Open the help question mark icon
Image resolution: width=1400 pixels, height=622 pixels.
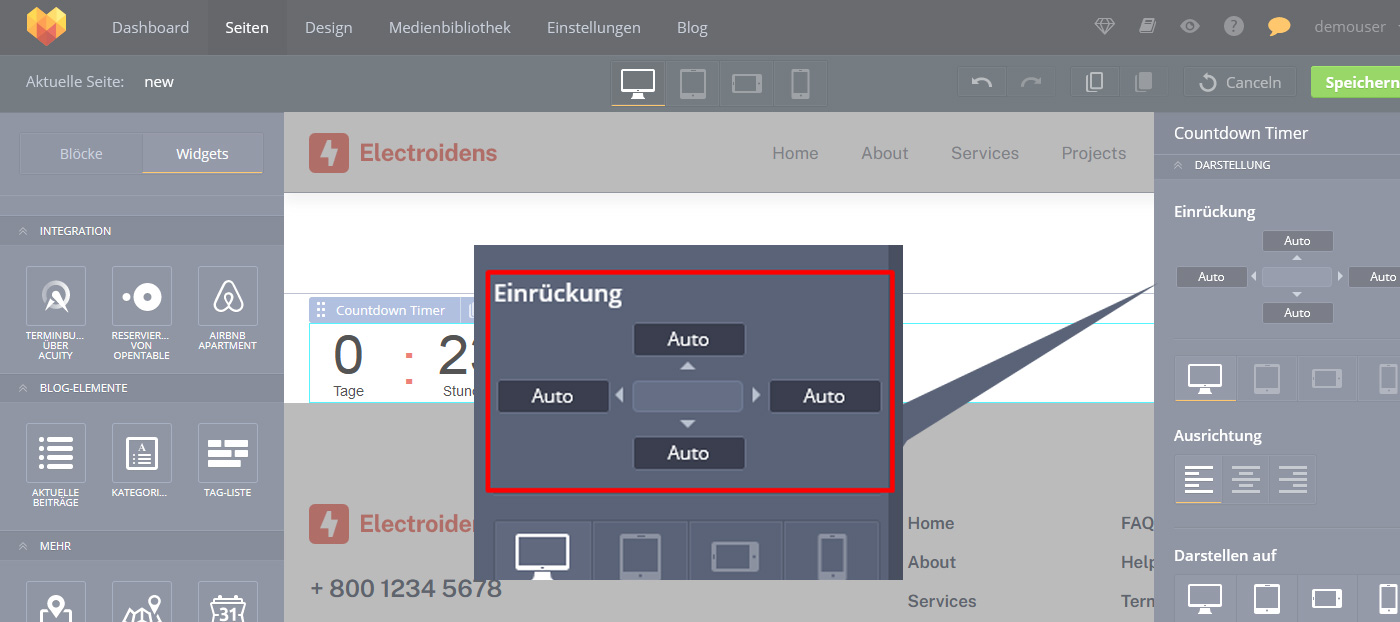tap(1234, 27)
